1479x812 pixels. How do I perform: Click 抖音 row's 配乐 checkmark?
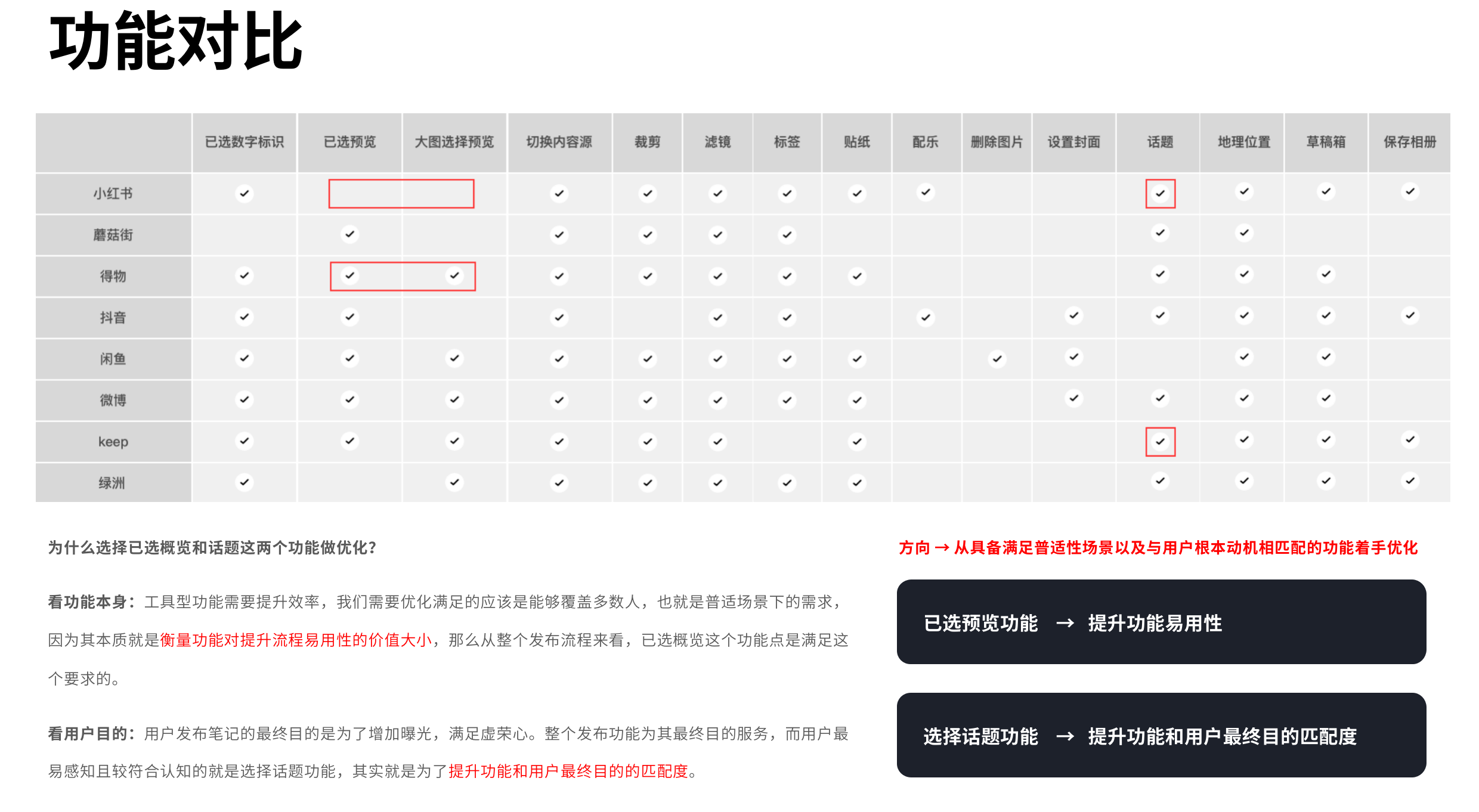point(925,317)
